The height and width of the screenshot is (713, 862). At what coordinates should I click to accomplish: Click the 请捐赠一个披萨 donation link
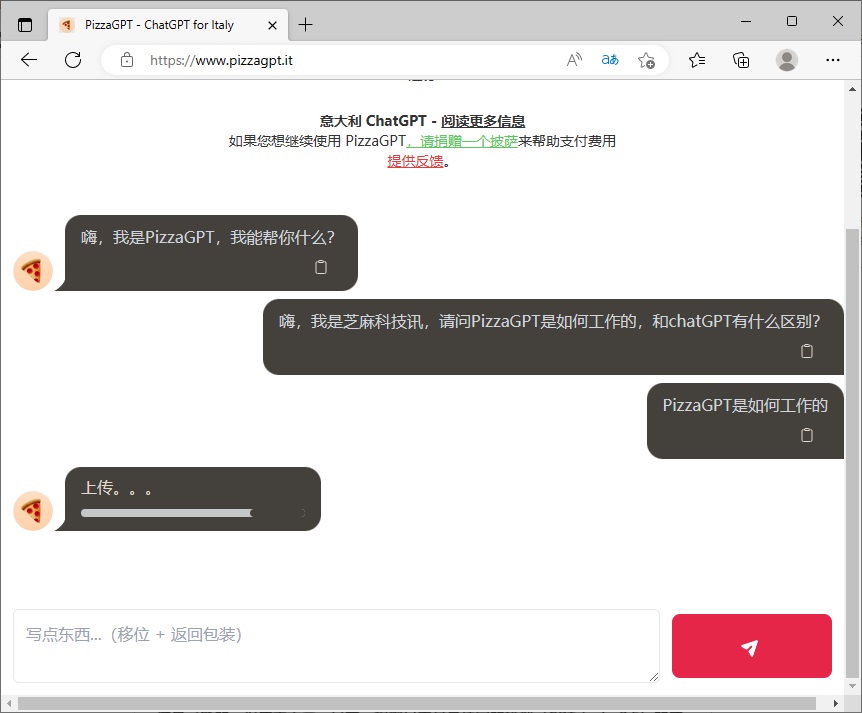tap(462, 141)
